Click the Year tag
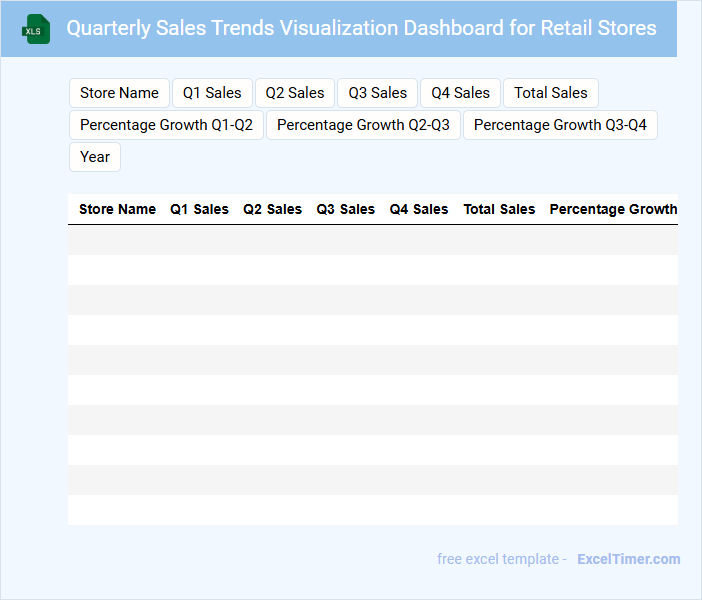The width and height of the screenshot is (702, 600). point(95,157)
